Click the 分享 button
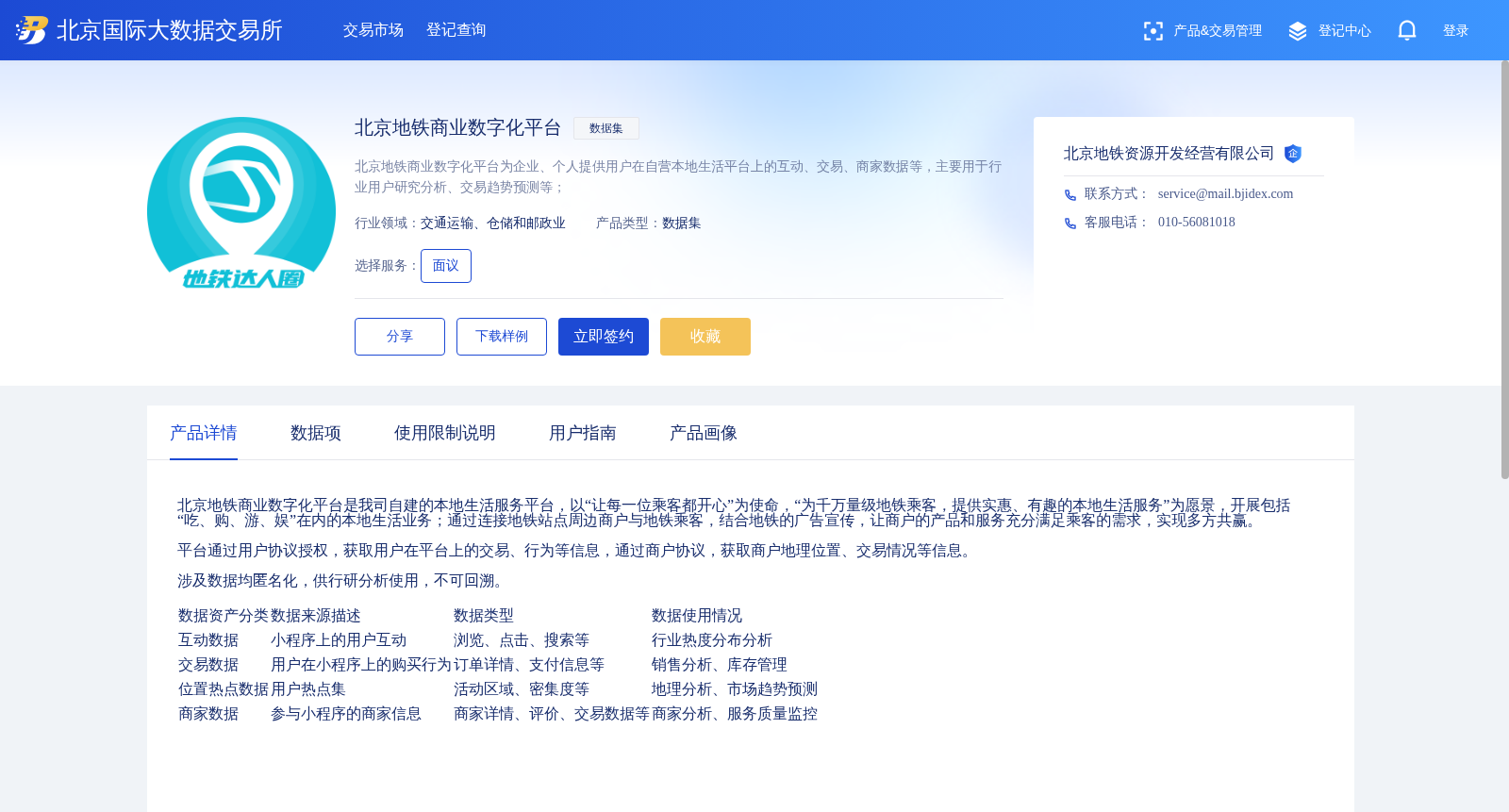This screenshot has height=812, width=1509. pos(400,337)
